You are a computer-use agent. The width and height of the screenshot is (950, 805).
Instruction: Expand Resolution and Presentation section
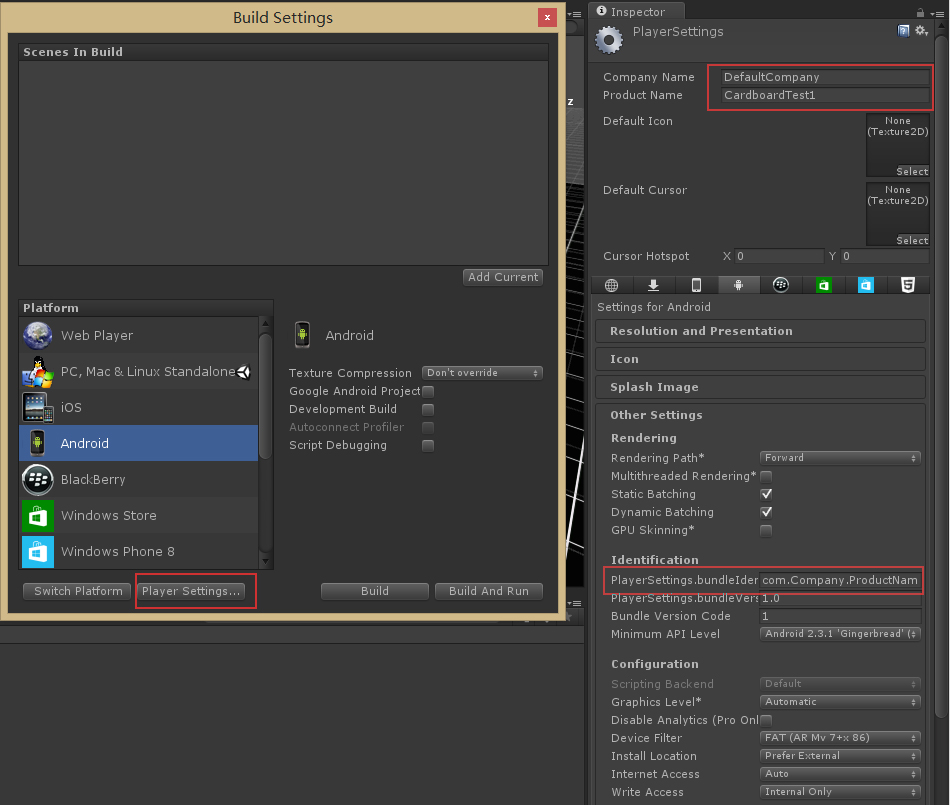pyautogui.click(x=760, y=331)
